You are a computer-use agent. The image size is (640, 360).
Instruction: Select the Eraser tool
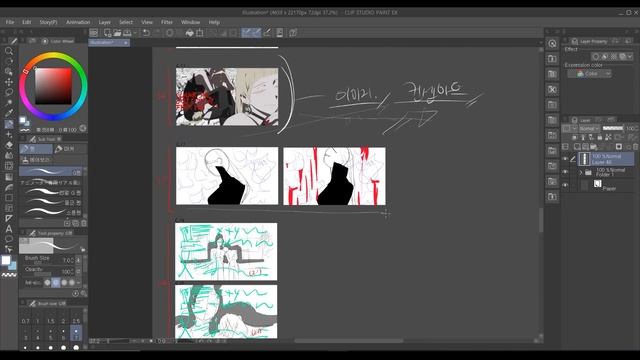coord(9,145)
